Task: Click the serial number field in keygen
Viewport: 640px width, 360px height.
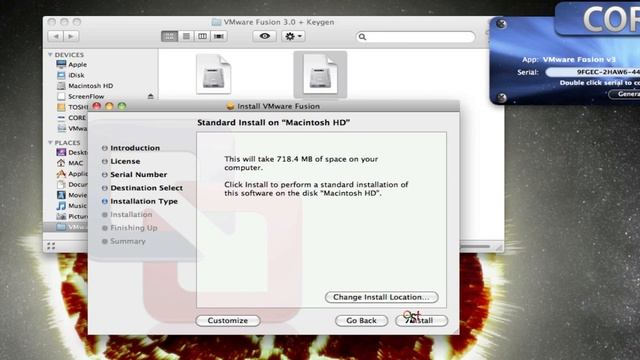Action: [x=593, y=72]
